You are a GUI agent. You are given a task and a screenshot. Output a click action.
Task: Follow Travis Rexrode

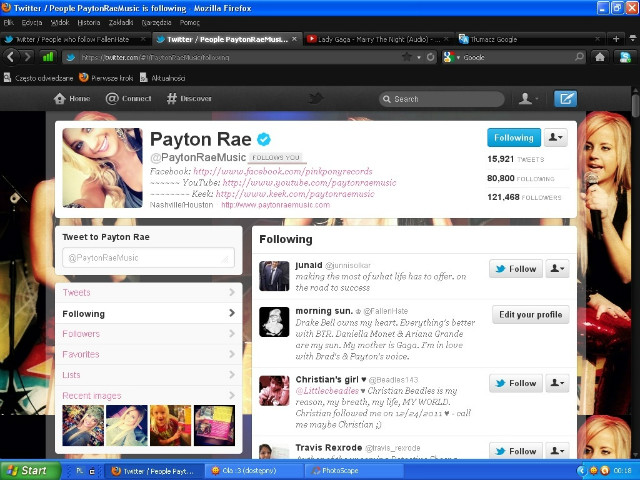pos(516,451)
